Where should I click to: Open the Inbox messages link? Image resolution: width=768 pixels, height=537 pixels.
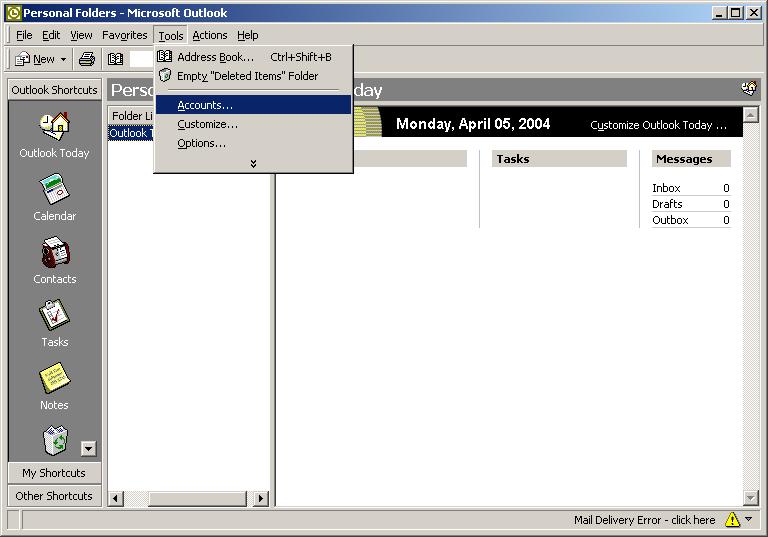pyautogui.click(x=666, y=188)
